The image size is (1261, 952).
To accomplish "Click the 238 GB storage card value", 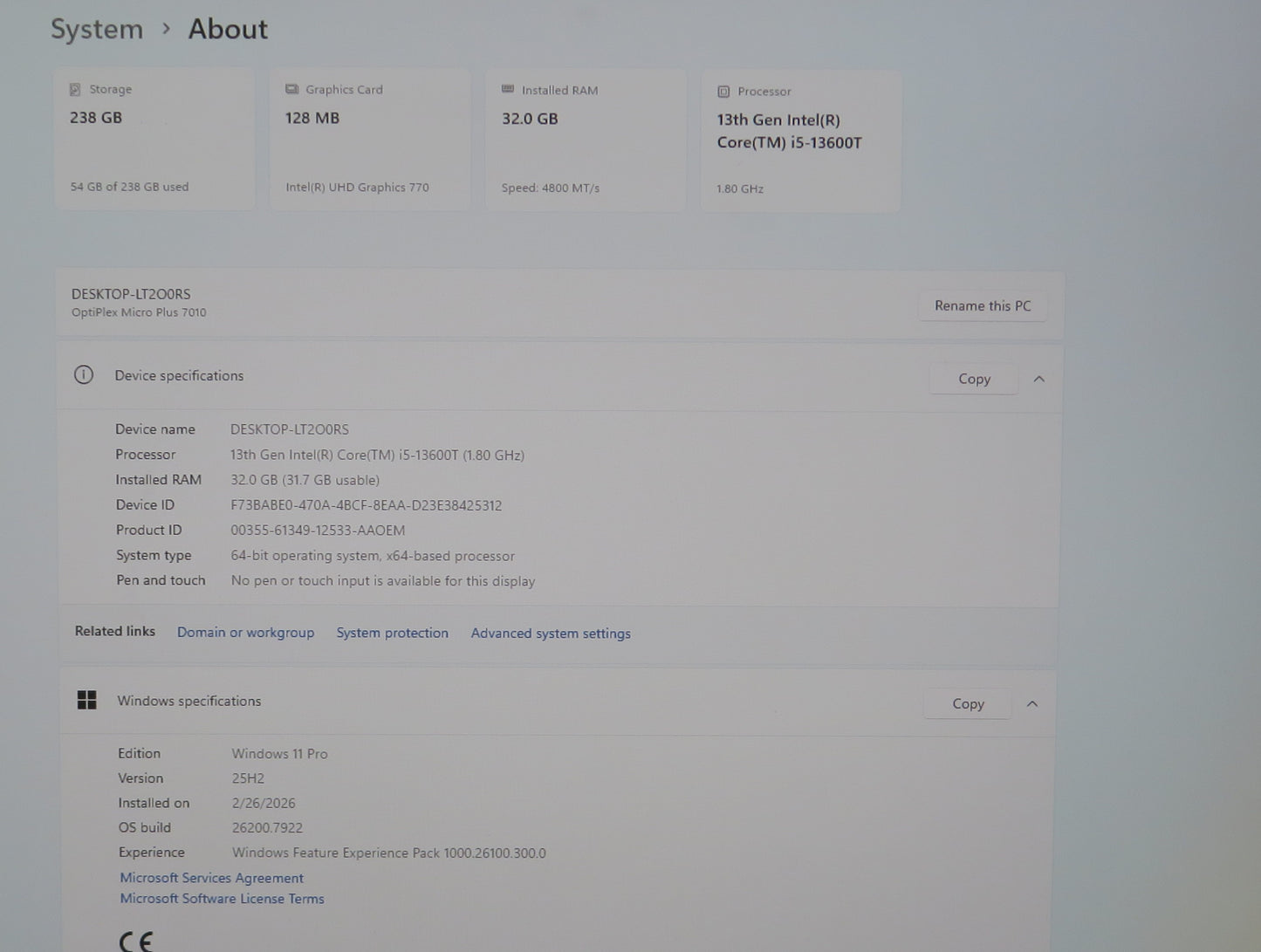I will (x=96, y=118).
